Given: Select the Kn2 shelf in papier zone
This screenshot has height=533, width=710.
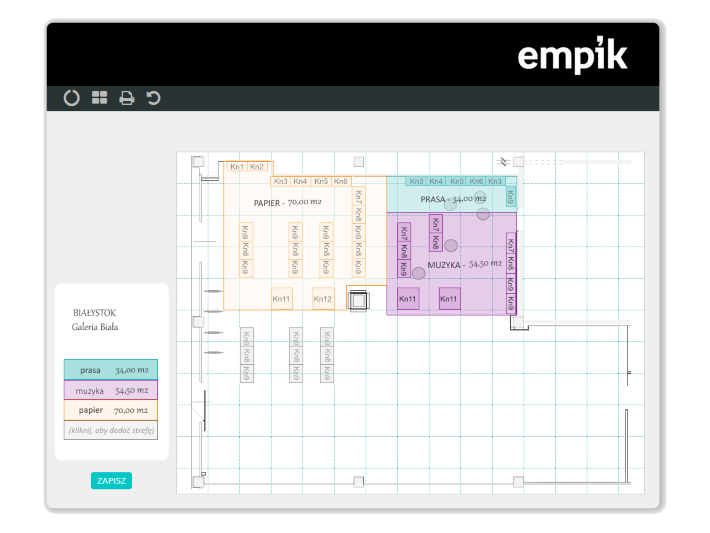Looking at the screenshot, I should (257, 167).
